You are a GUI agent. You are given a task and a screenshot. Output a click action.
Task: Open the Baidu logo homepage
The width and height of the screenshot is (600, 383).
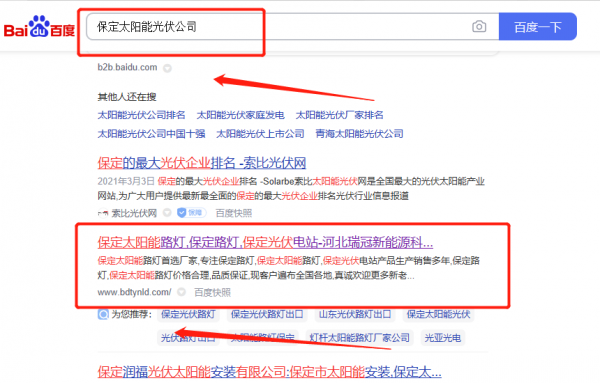[x=39, y=26]
